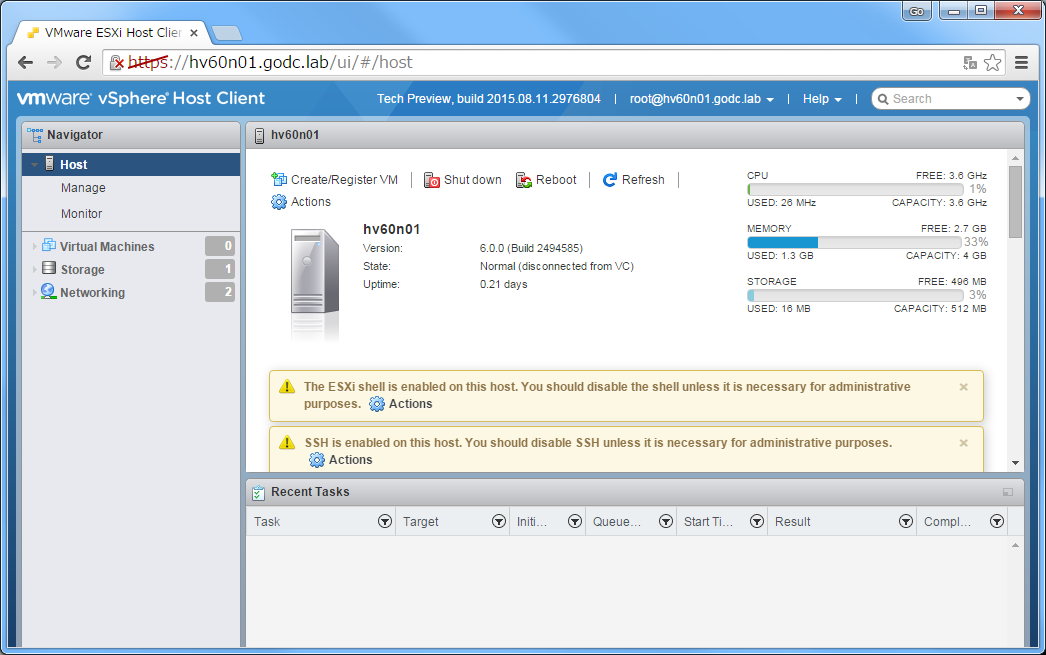Click Actions gear in SSH warning

[x=317, y=460]
